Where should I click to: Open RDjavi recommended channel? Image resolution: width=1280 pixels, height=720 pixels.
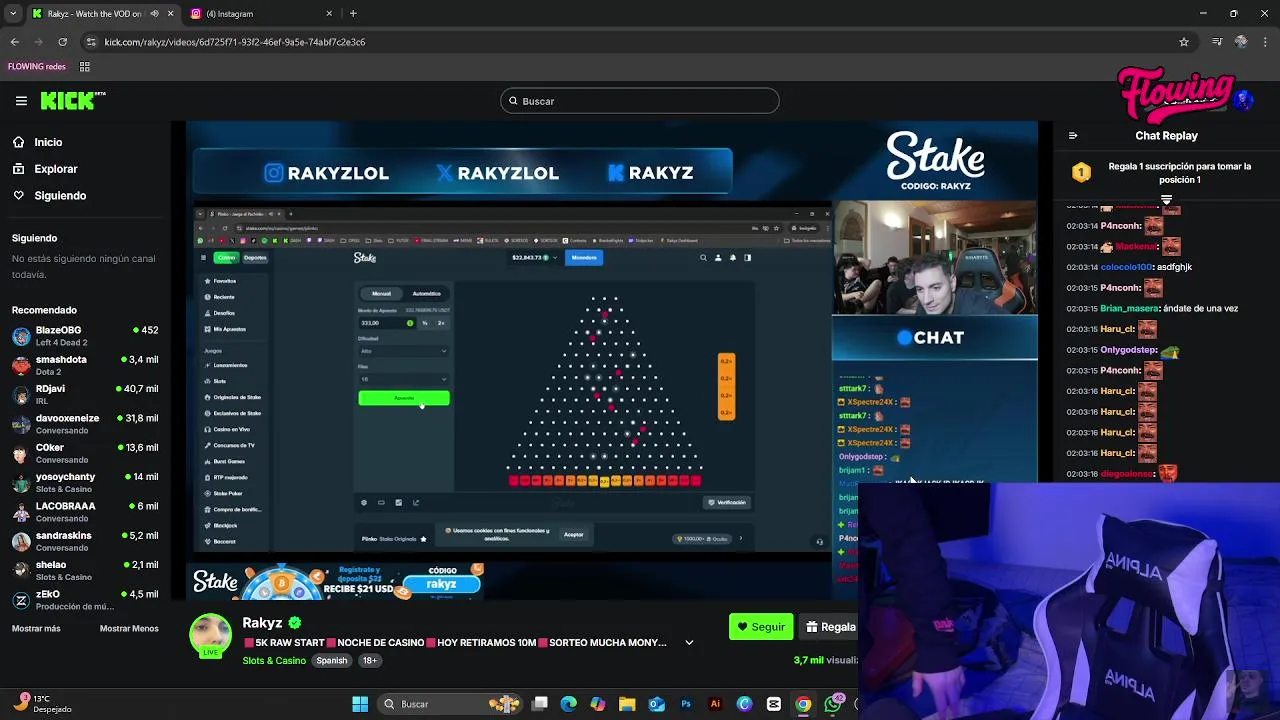(x=85, y=394)
